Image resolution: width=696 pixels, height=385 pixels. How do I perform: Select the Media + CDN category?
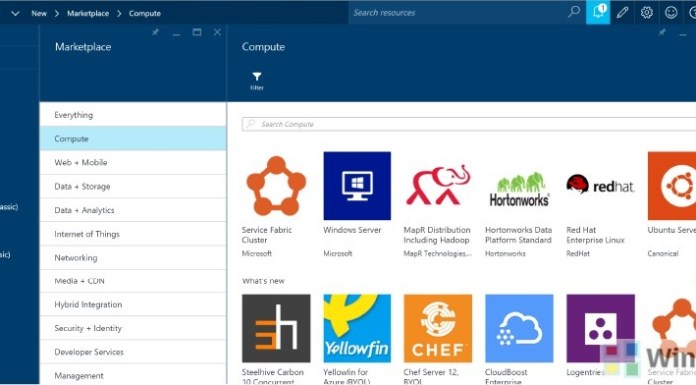[133, 281]
